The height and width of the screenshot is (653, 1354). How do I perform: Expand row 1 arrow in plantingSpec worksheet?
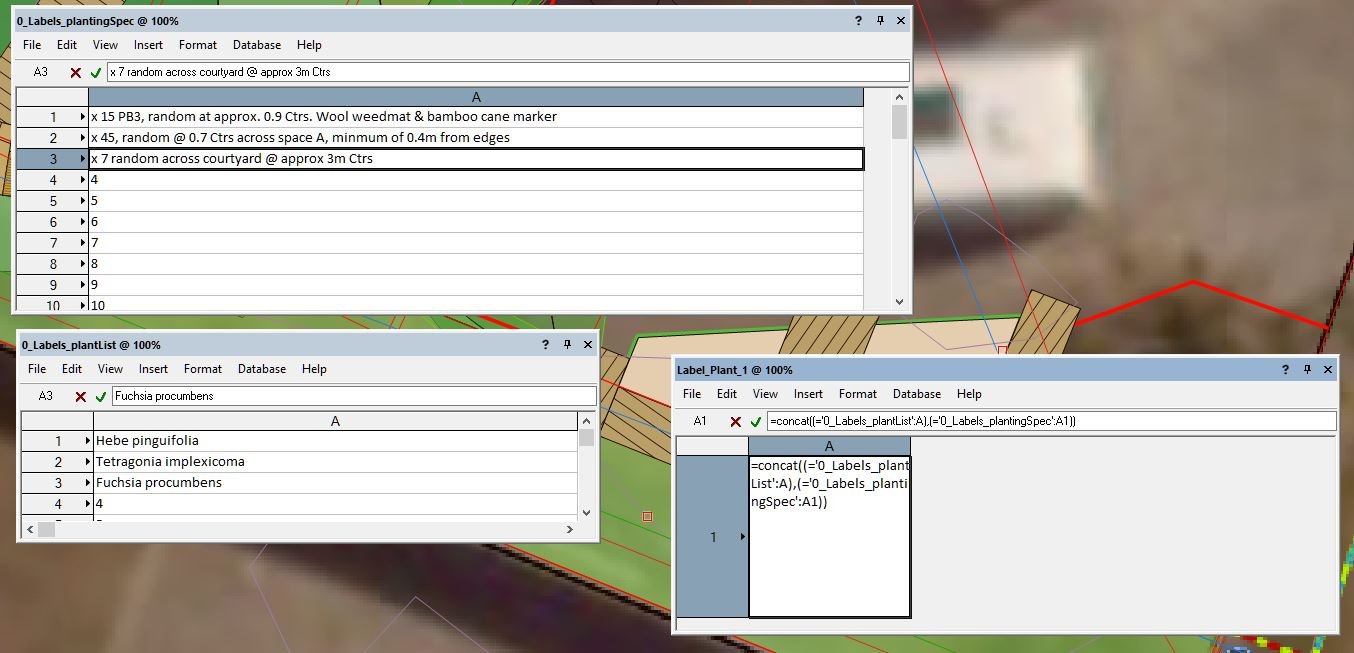point(83,117)
